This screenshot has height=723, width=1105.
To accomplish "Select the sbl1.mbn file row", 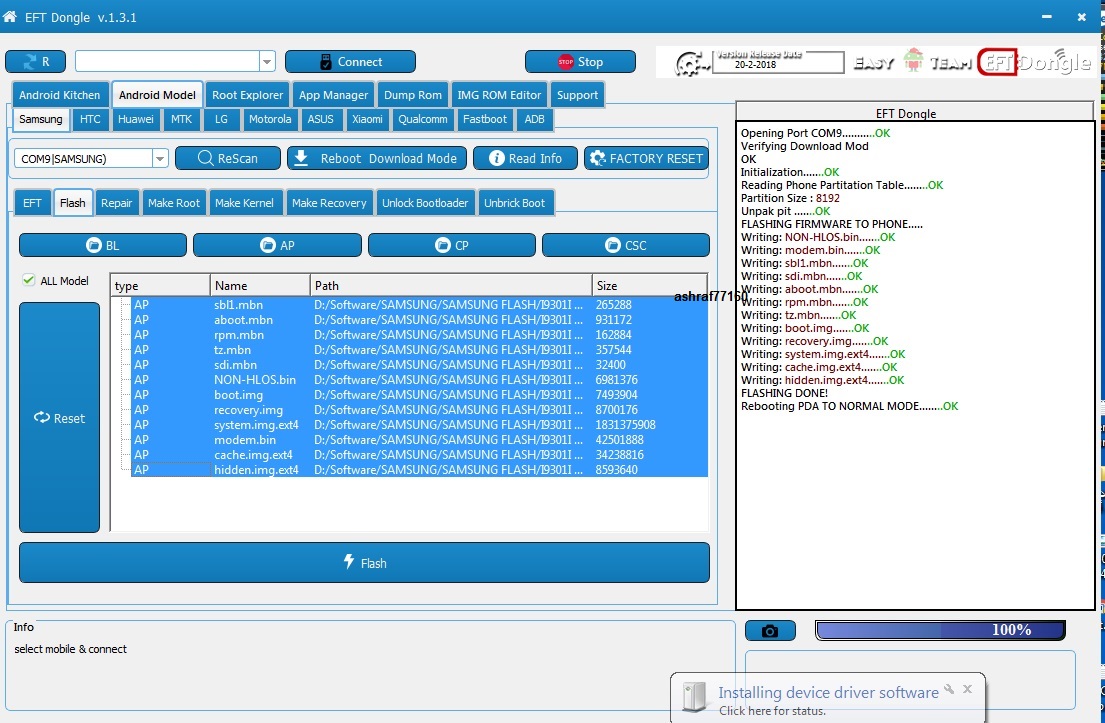I will click(419, 304).
